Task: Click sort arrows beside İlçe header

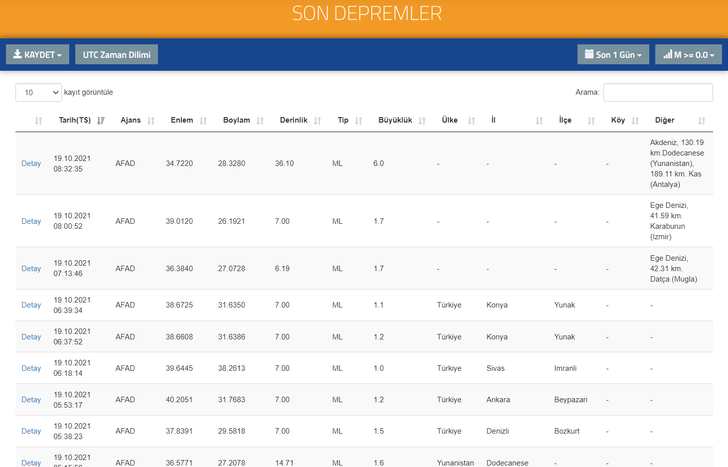Action: tap(592, 121)
